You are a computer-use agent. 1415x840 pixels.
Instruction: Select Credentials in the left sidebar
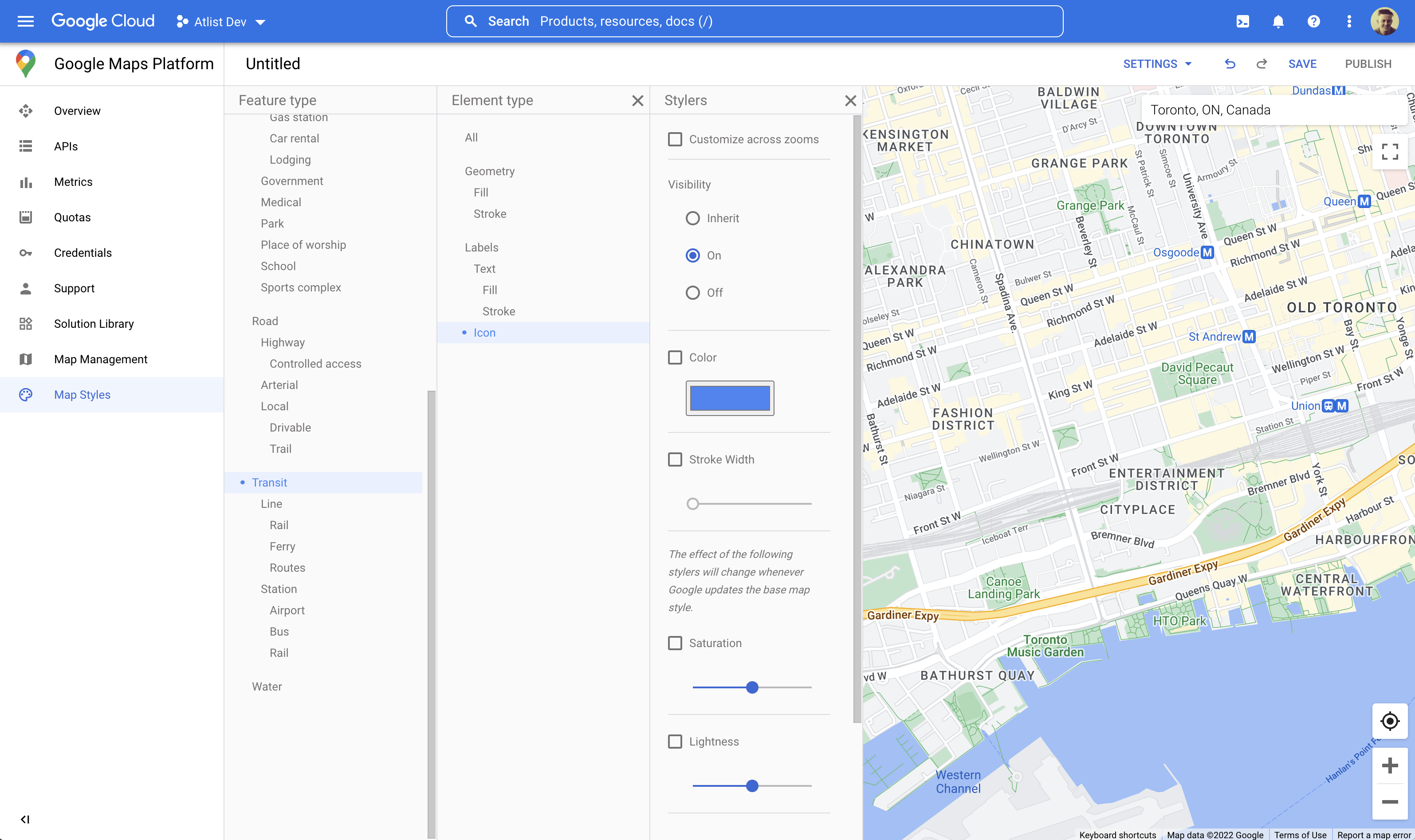click(83, 252)
